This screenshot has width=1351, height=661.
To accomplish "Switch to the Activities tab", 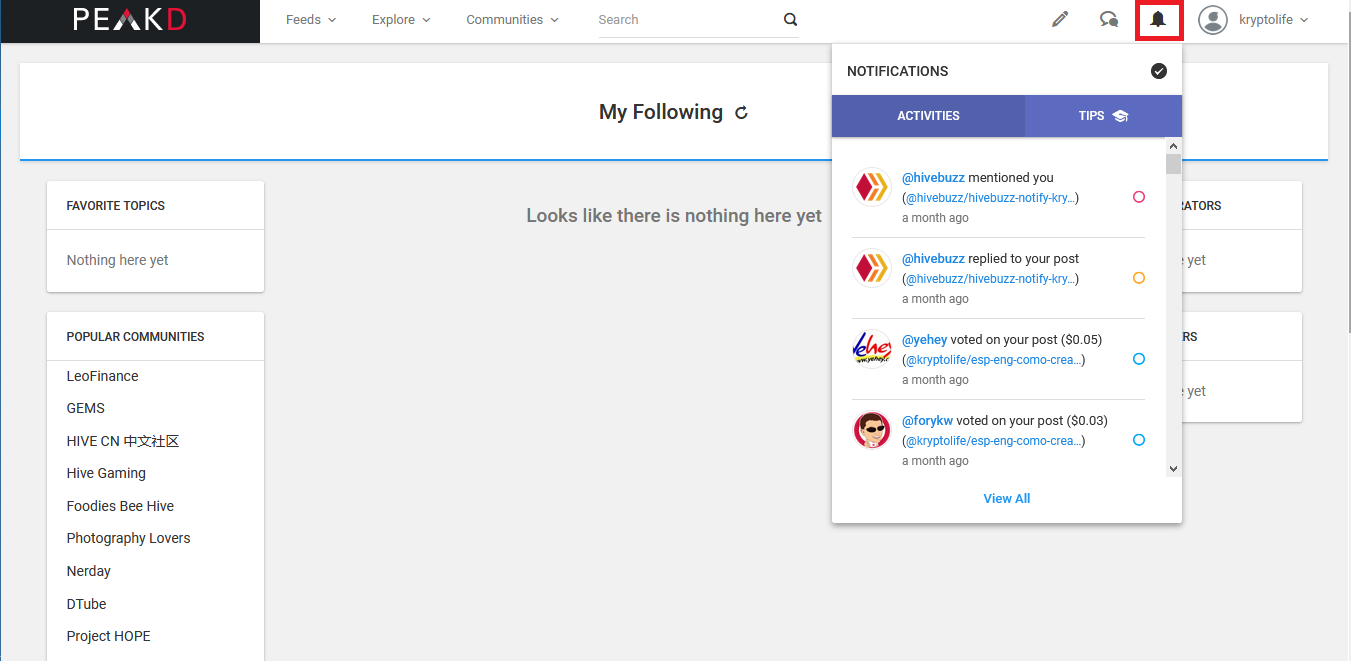I will click(x=928, y=116).
